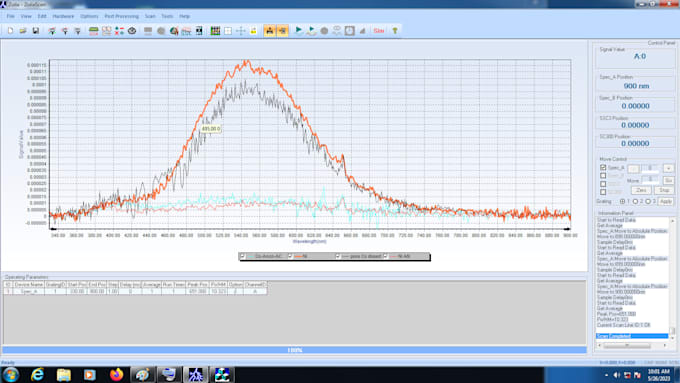Click the Spec_A device name table cell
This screenshot has height=383, width=680.
[x=29, y=291]
